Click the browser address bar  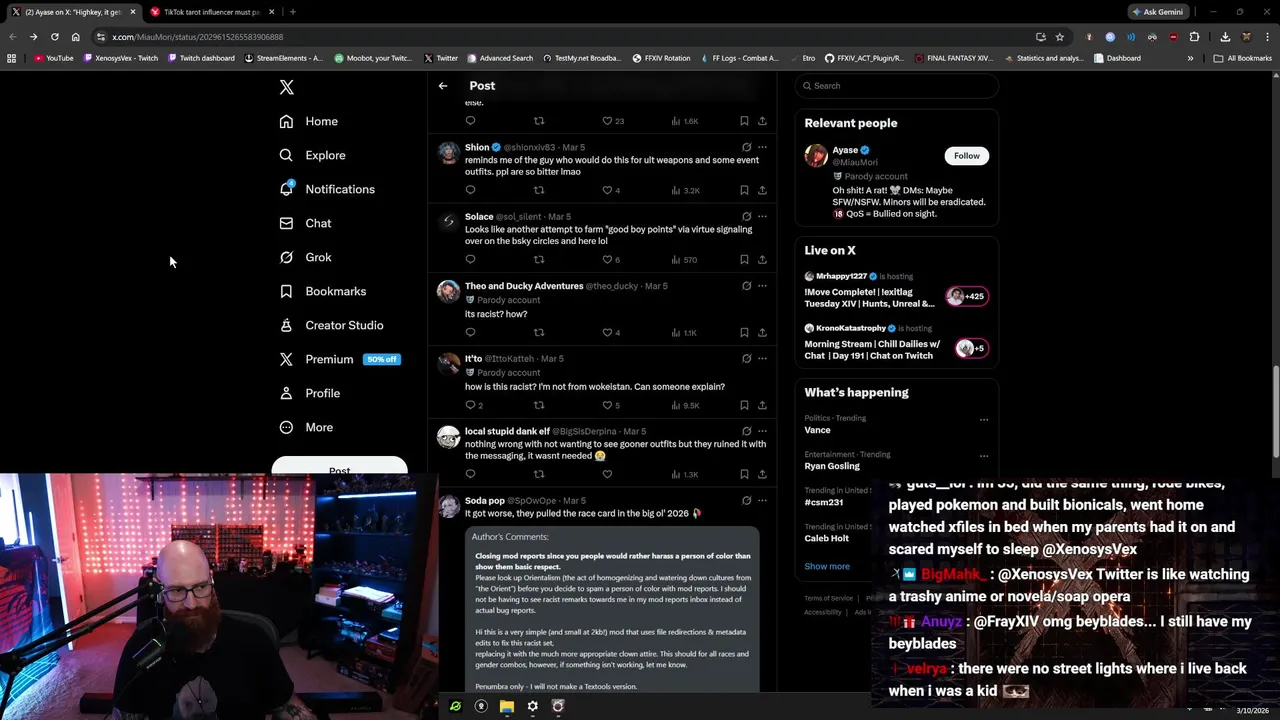coord(560,37)
